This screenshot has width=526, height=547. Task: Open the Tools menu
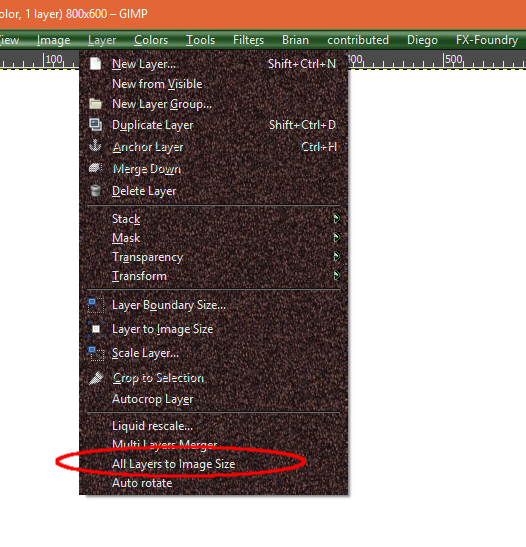[201, 40]
